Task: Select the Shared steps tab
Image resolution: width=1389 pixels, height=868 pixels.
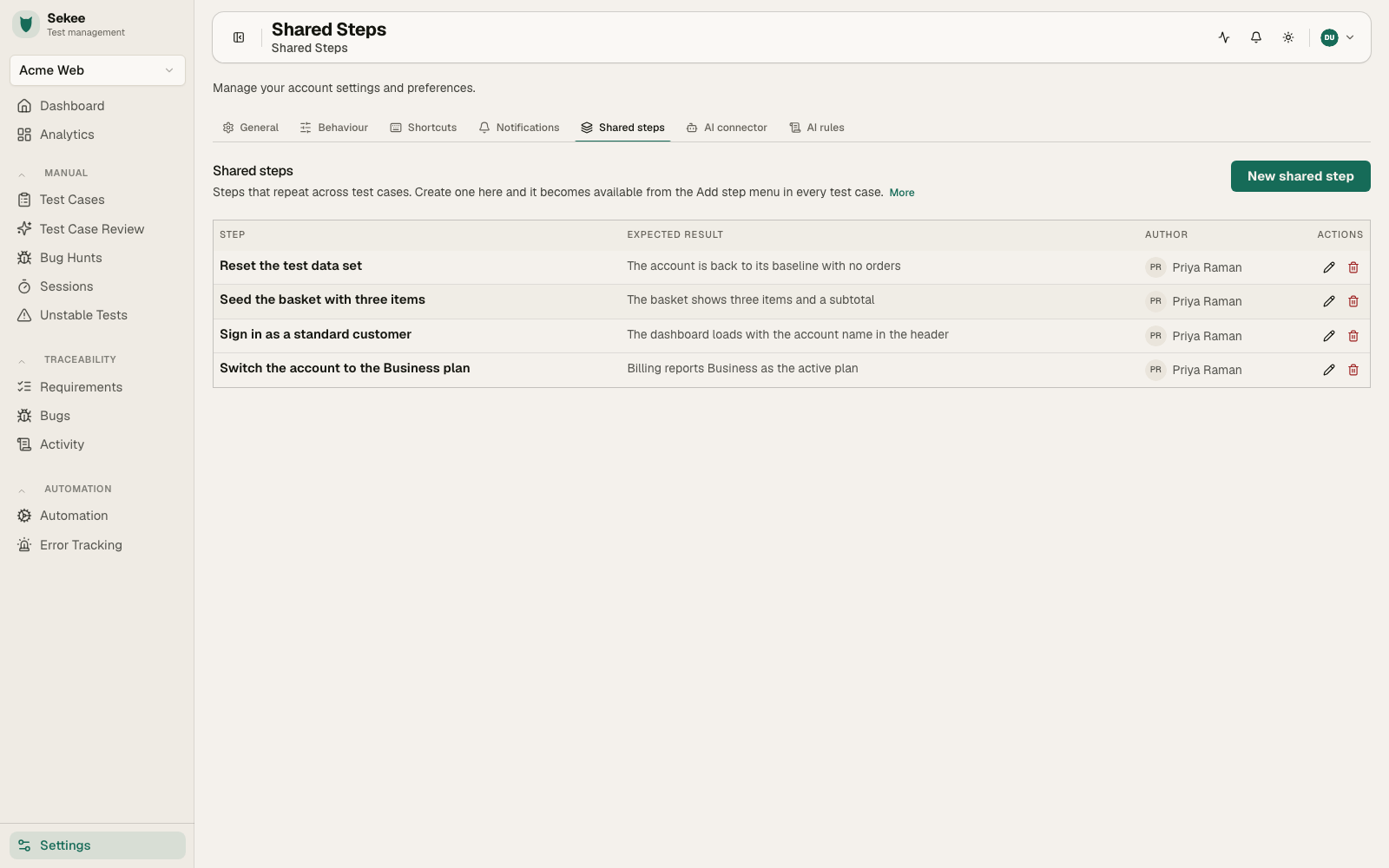Action: click(x=622, y=128)
